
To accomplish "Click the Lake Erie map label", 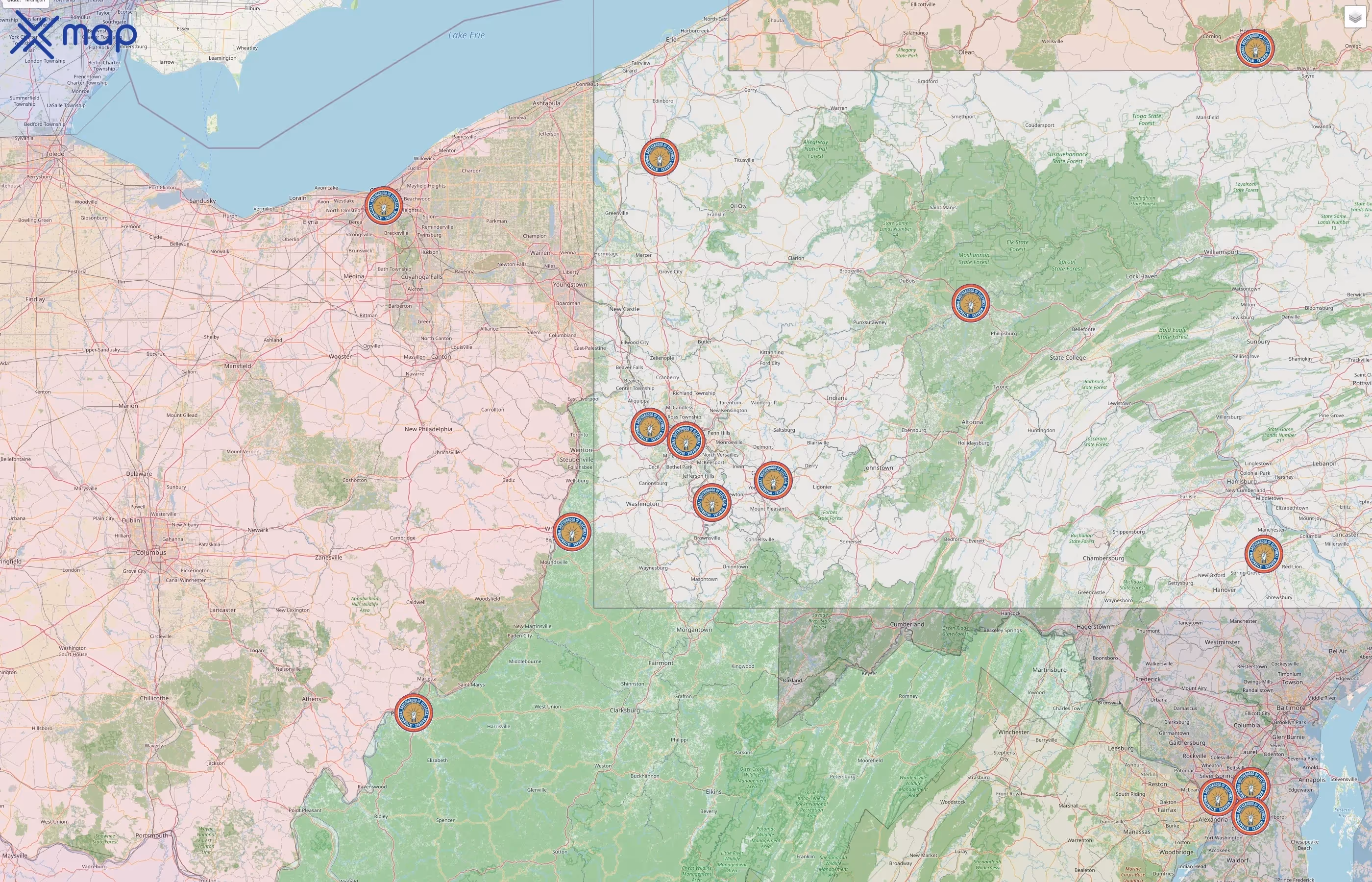I will (466, 35).
